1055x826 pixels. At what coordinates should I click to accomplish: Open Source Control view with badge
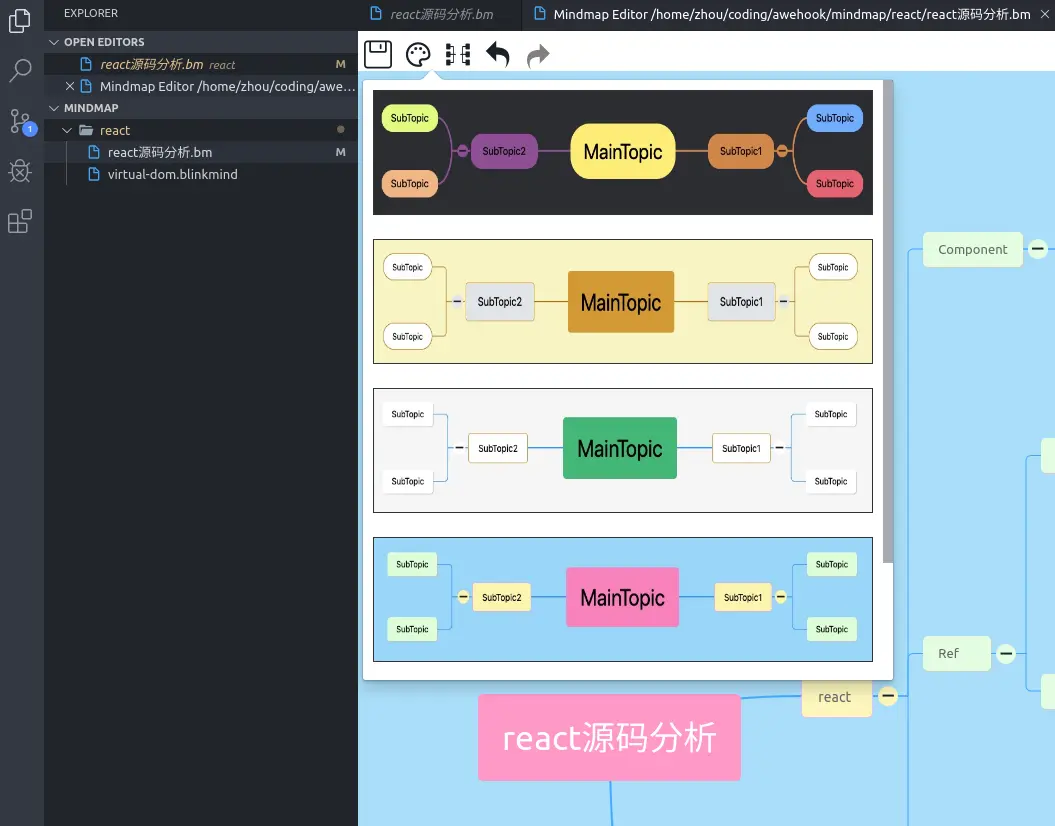click(20, 122)
